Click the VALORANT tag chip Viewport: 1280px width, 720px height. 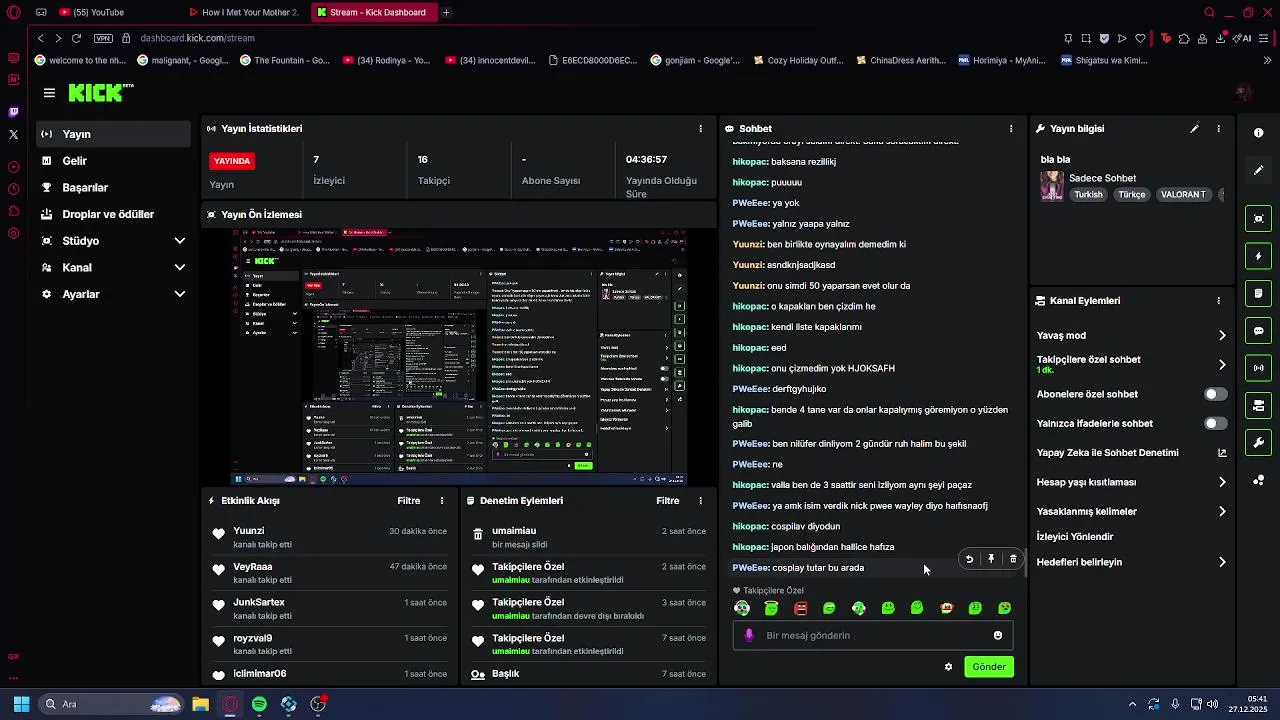click(1183, 195)
